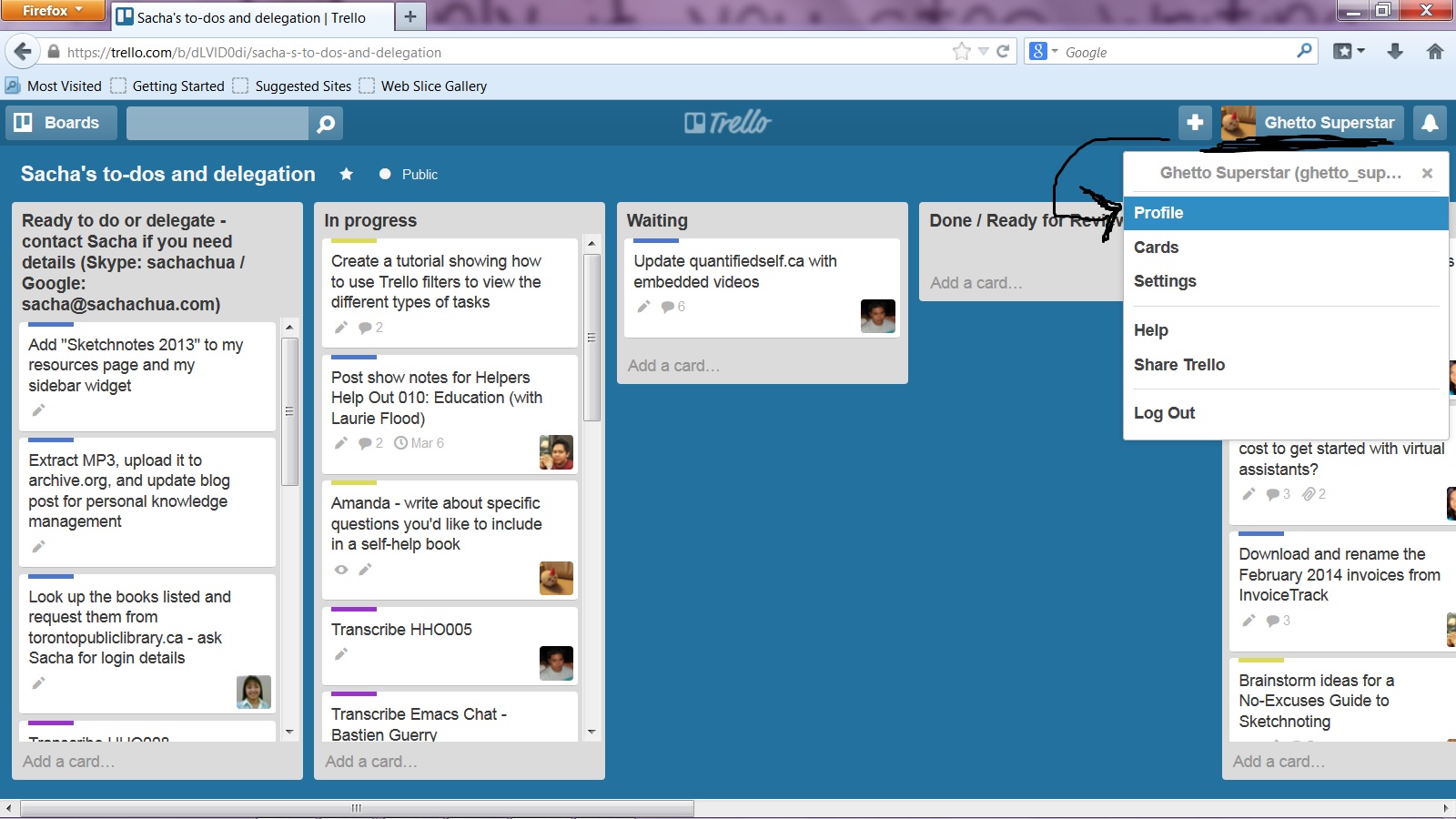Image resolution: width=1456 pixels, height=819 pixels.
Task: Click the browser Back arrow button
Action: click(23, 52)
